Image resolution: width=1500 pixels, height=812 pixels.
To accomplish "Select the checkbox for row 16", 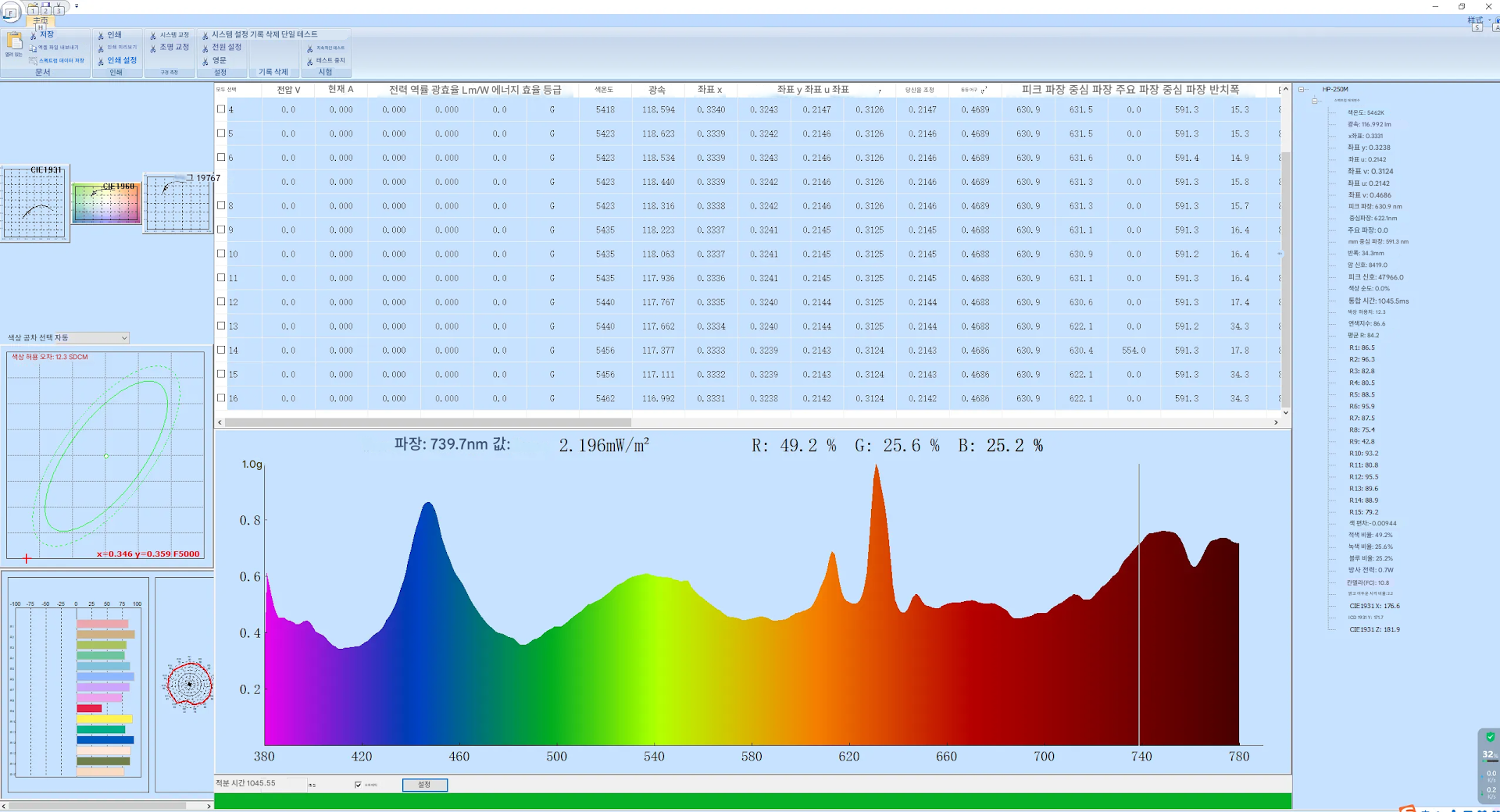I will coord(221,398).
